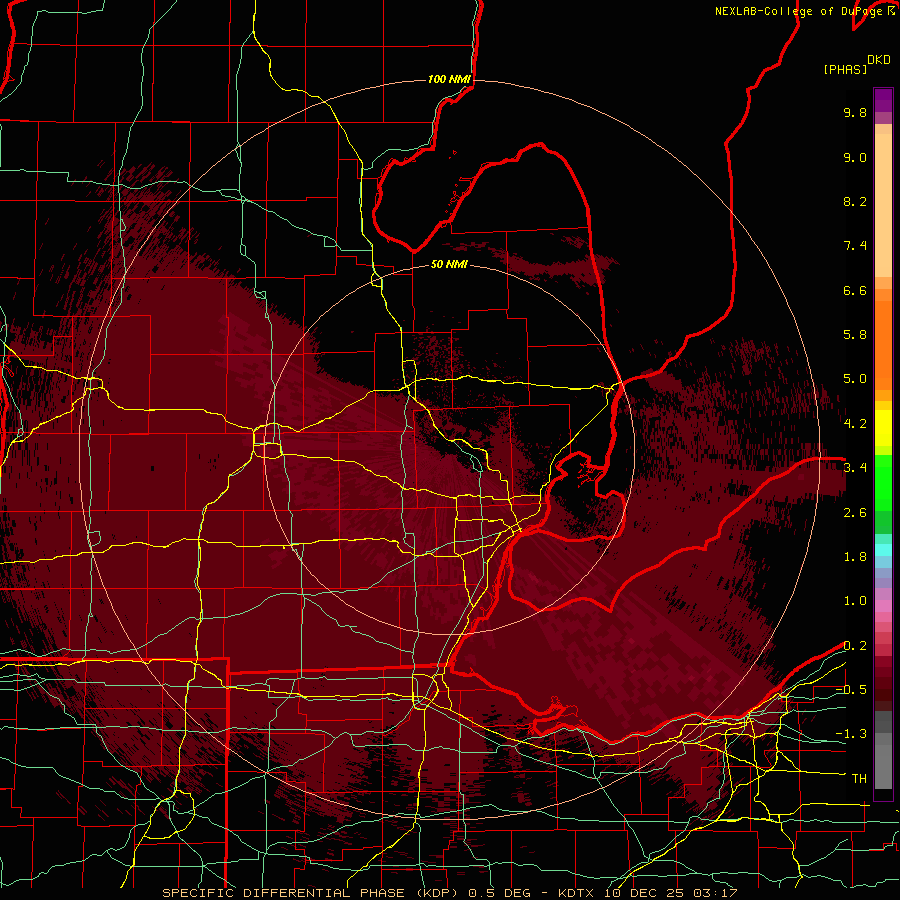The width and height of the screenshot is (900, 900).
Task: Click the -1.3 scale value
Action: (851, 734)
